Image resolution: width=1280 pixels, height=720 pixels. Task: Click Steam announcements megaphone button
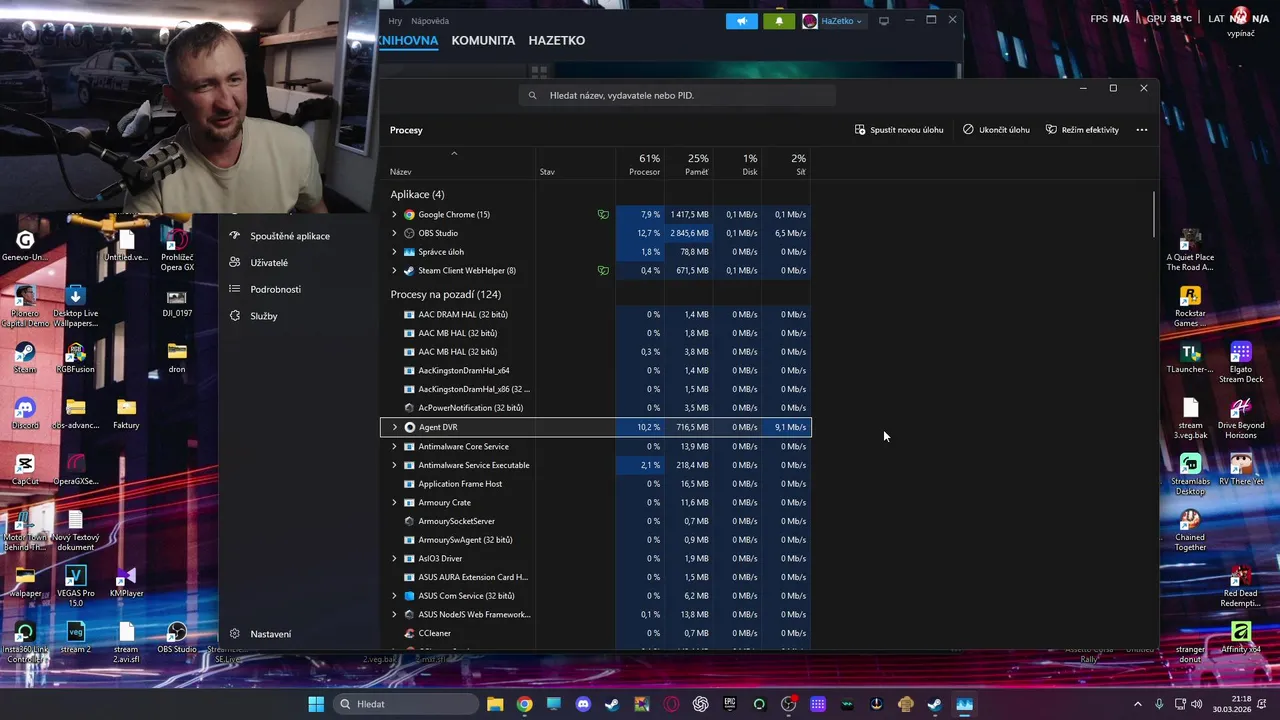pos(742,21)
